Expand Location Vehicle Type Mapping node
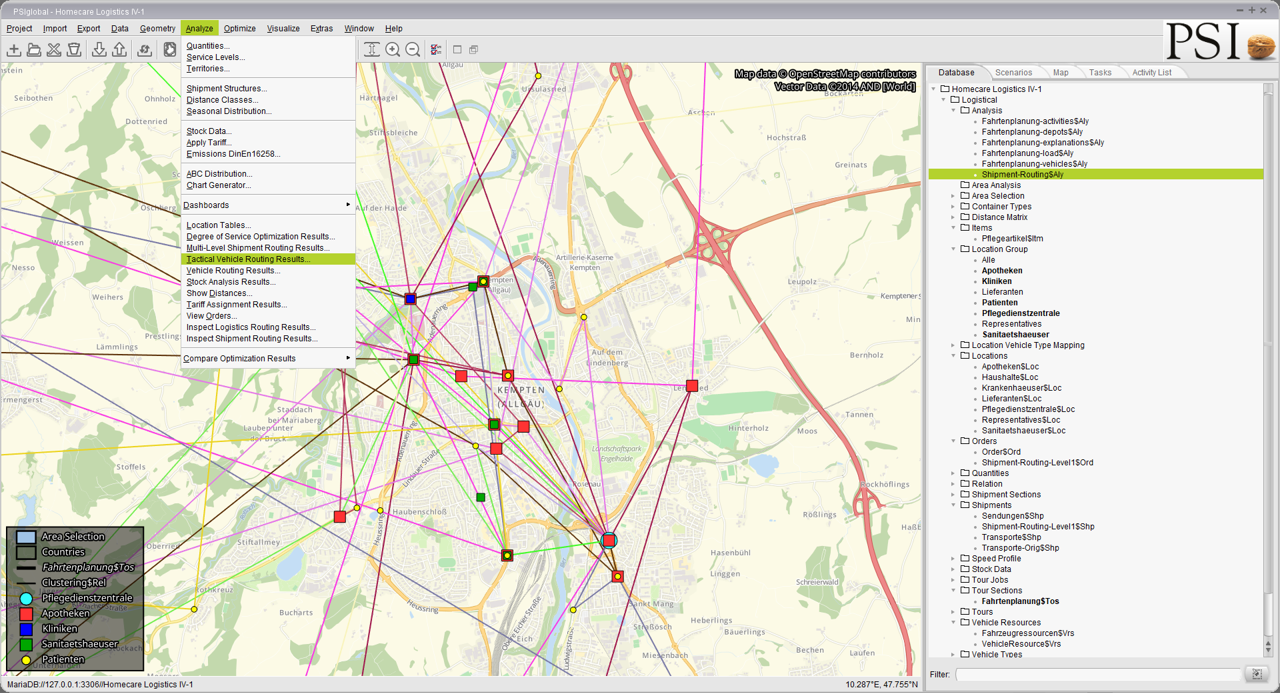 point(954,345)
